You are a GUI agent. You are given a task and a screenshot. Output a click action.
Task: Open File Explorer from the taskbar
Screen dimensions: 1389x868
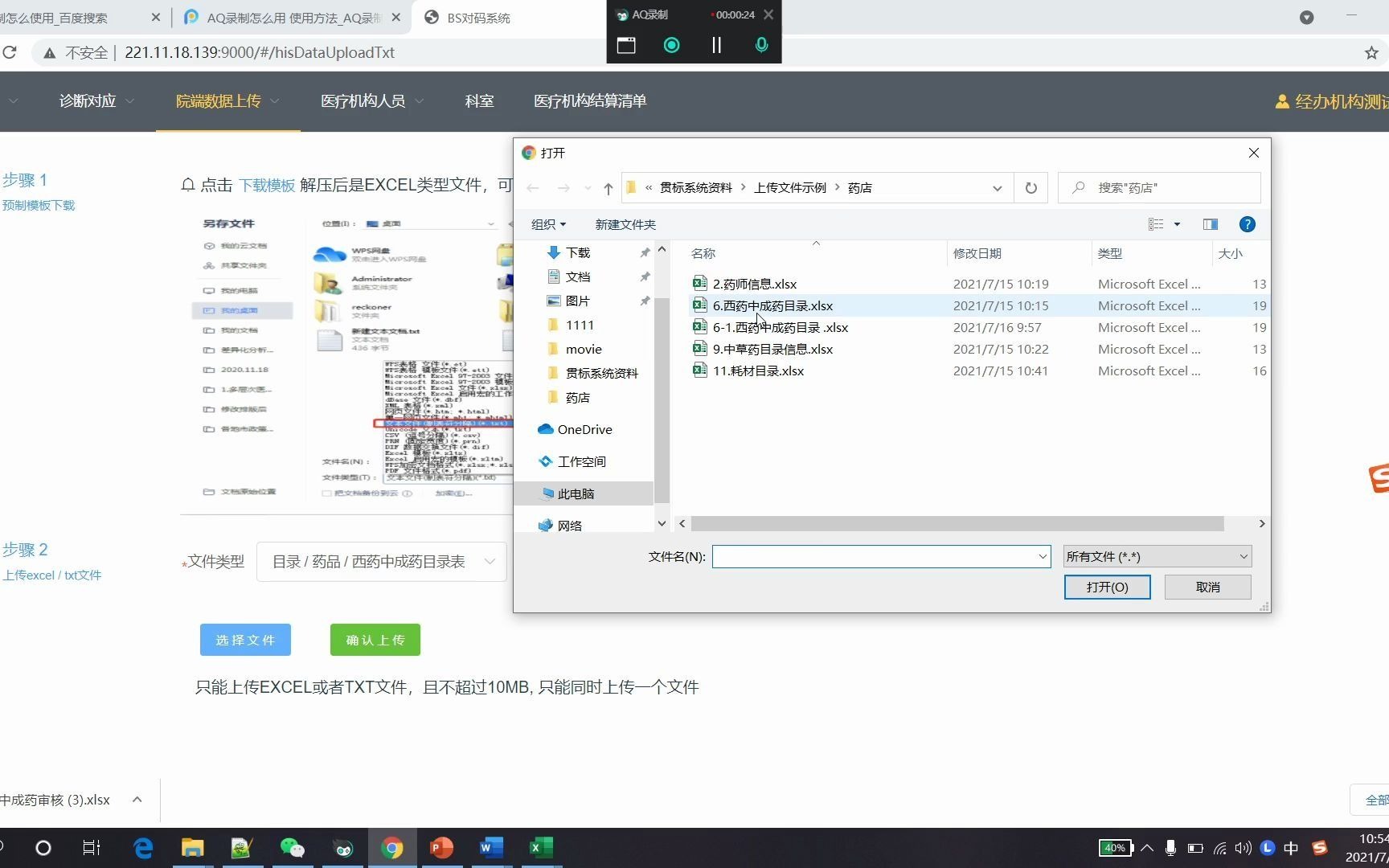point(193,848)
